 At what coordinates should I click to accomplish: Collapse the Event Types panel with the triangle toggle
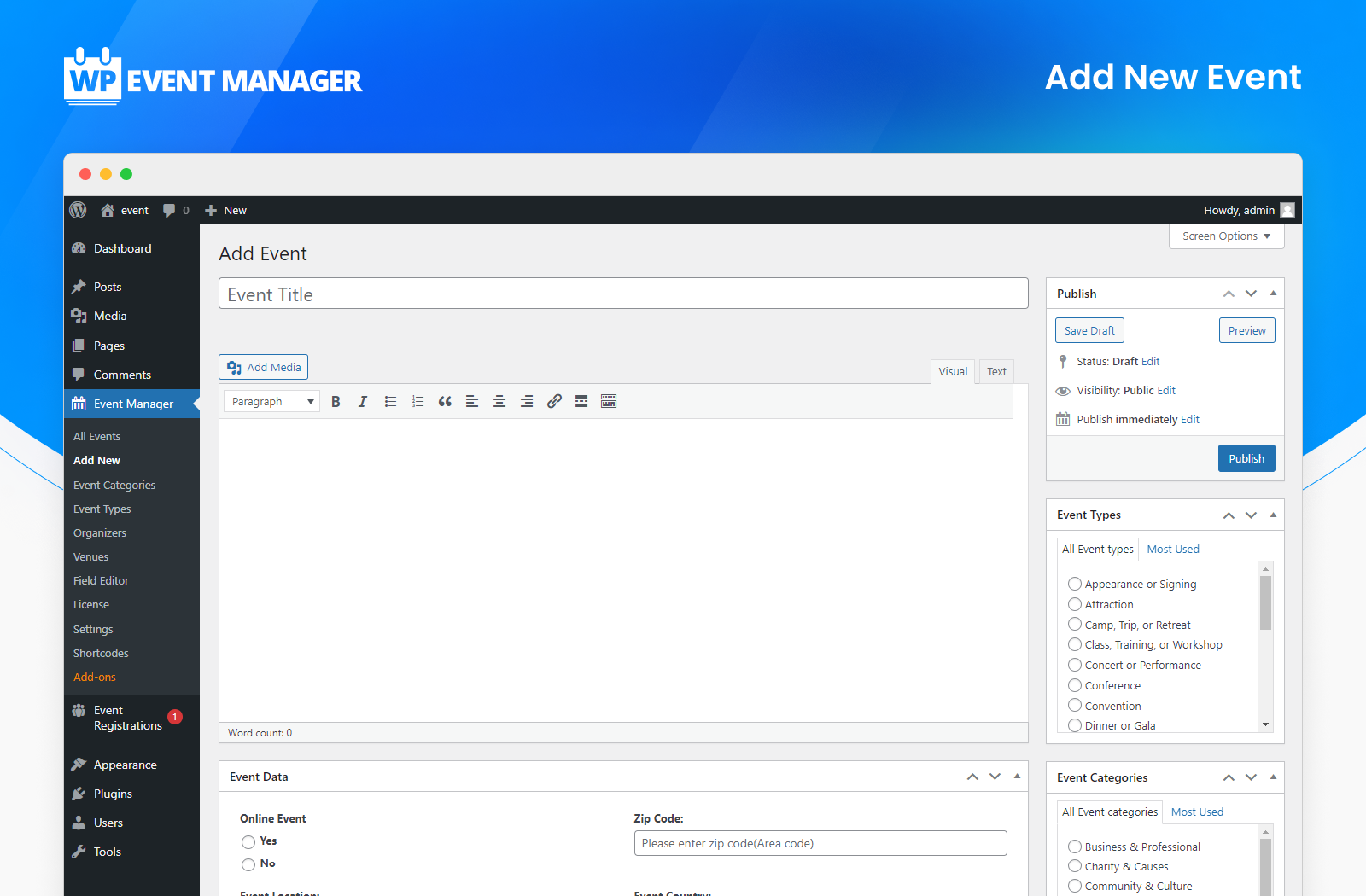(1273, 515)
